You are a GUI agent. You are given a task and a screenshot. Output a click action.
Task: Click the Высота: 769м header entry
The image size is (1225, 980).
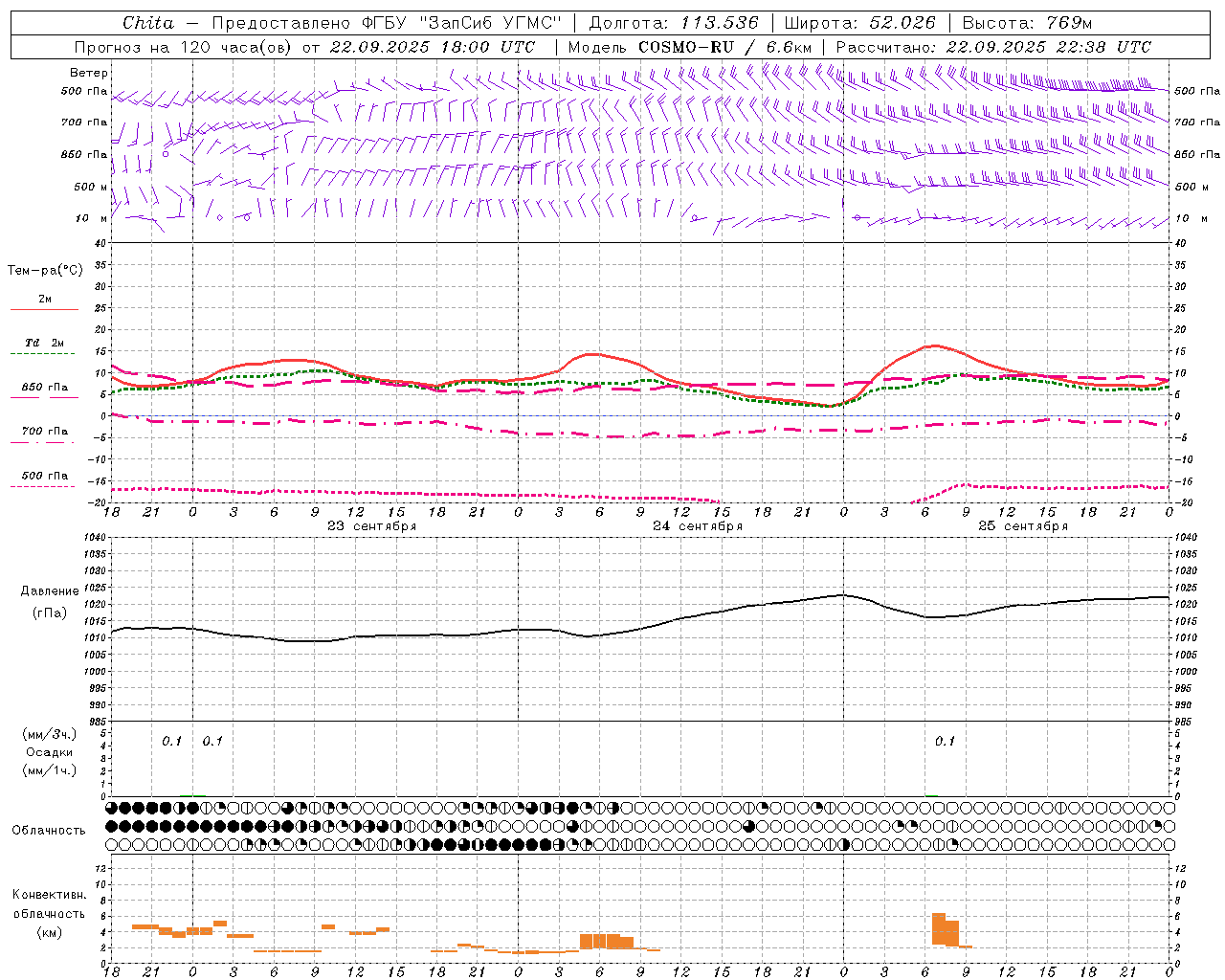point(1027,23)
